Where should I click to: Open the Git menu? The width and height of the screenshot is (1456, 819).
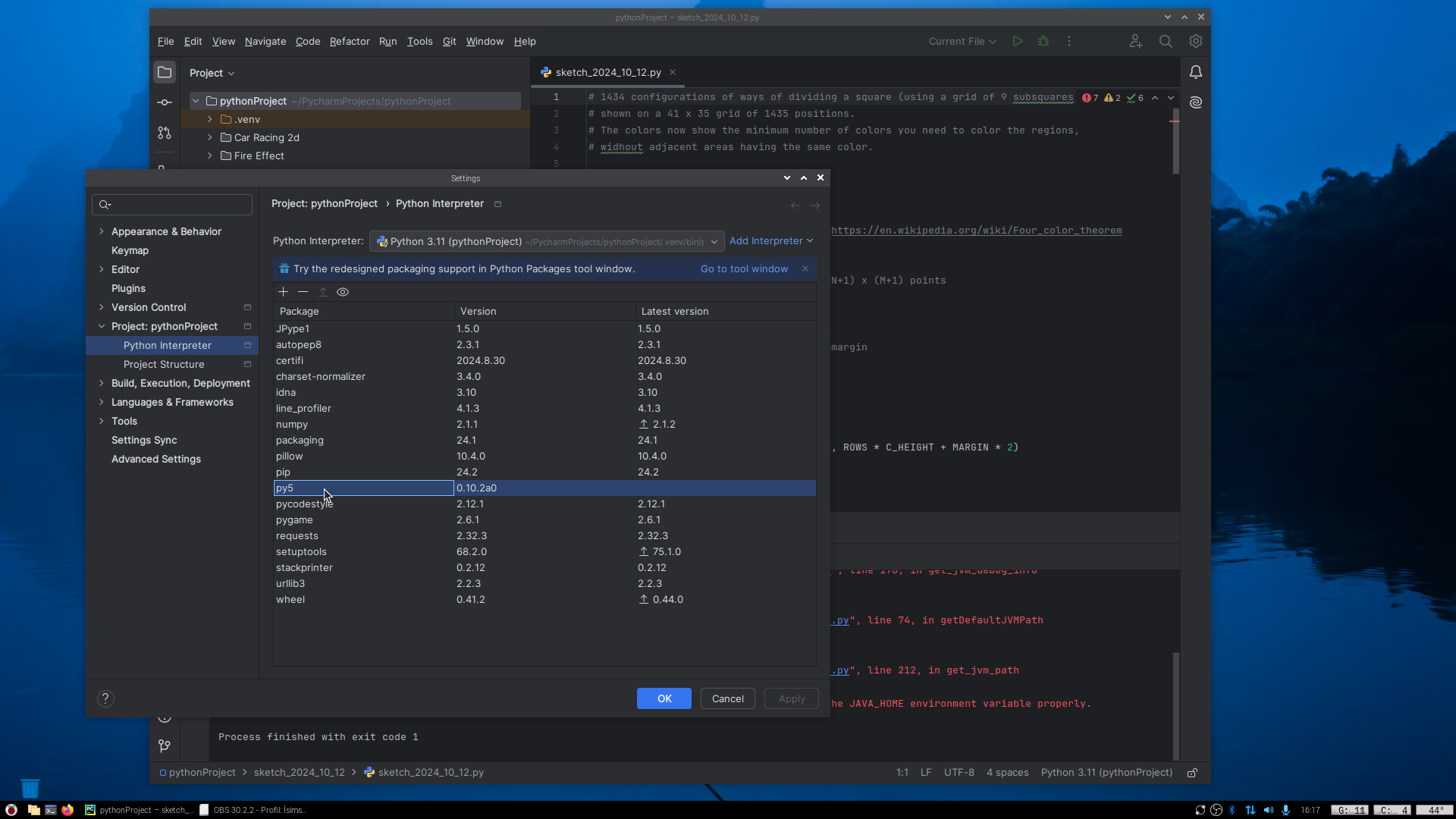pos(449,42)
